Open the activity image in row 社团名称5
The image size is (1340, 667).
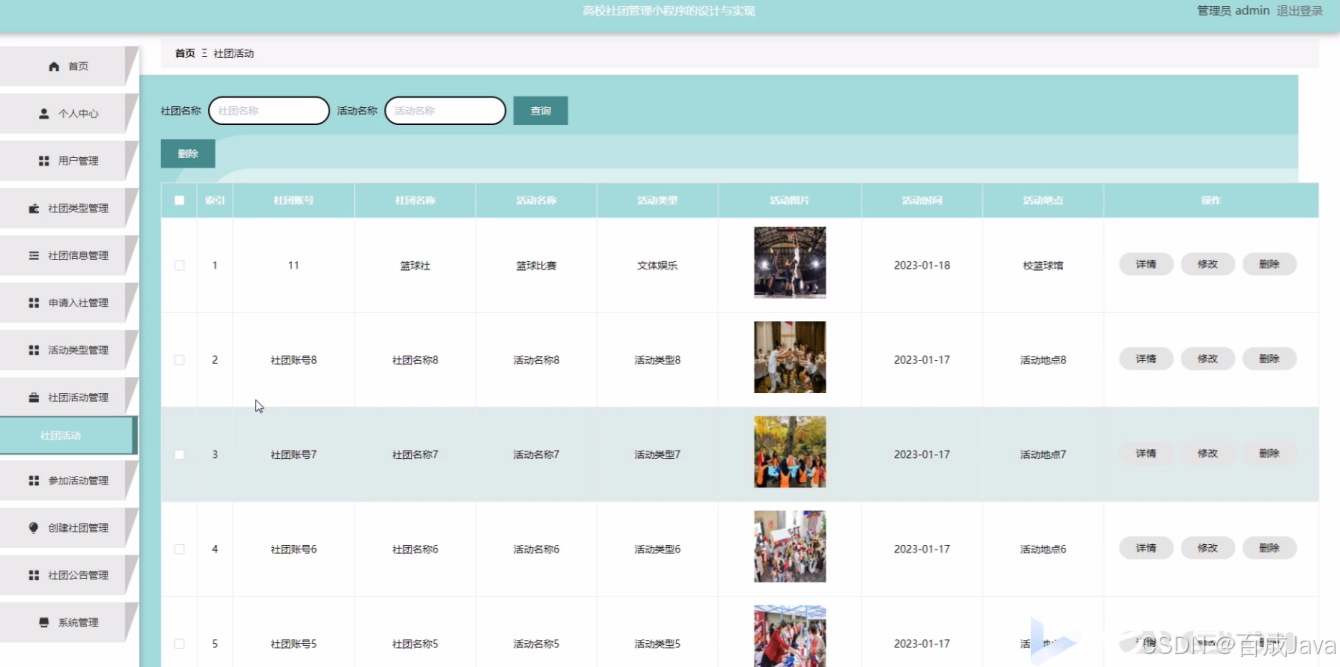[x=790, y=636]
